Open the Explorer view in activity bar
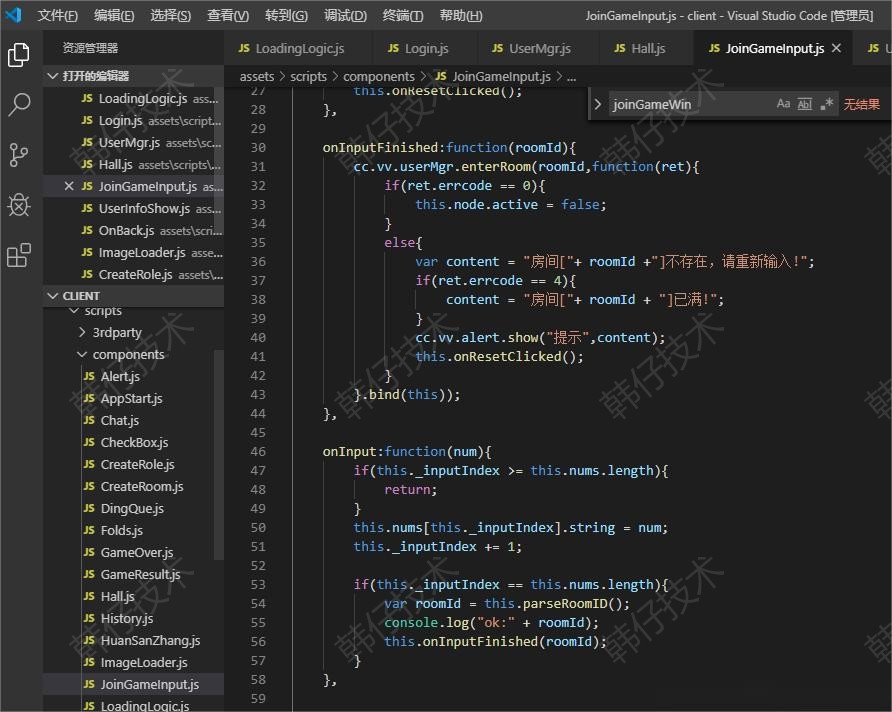Screen dimensions: 892x712 pos(19,55)
